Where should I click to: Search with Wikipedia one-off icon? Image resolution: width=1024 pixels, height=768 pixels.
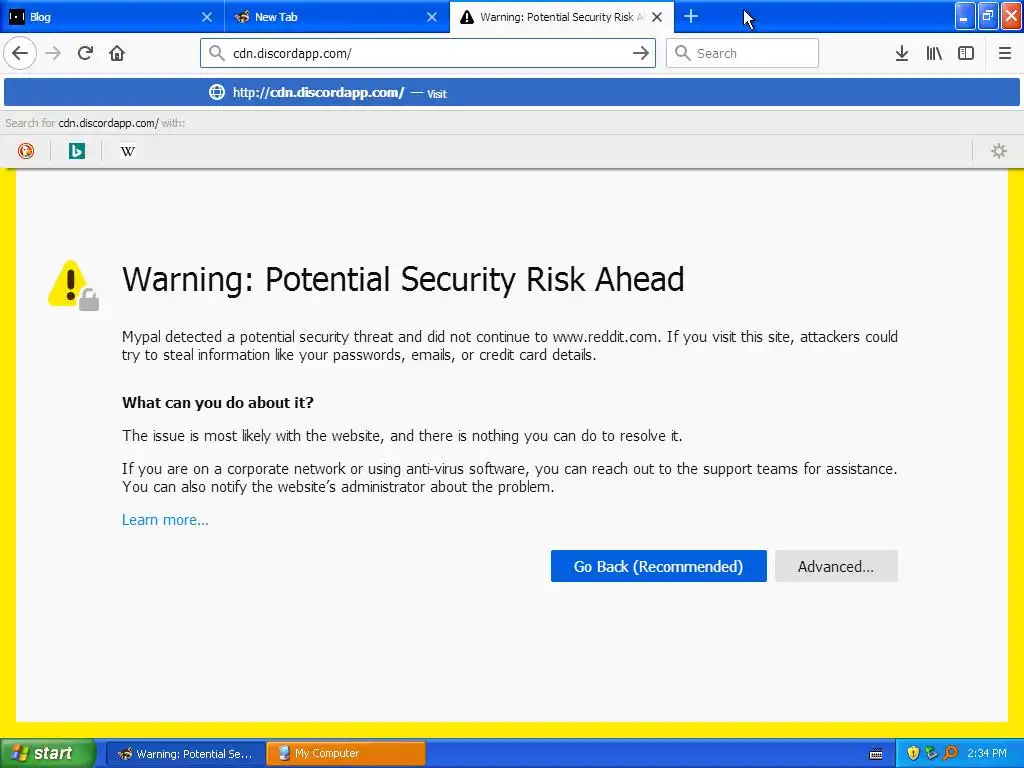(x=127, y=151)
